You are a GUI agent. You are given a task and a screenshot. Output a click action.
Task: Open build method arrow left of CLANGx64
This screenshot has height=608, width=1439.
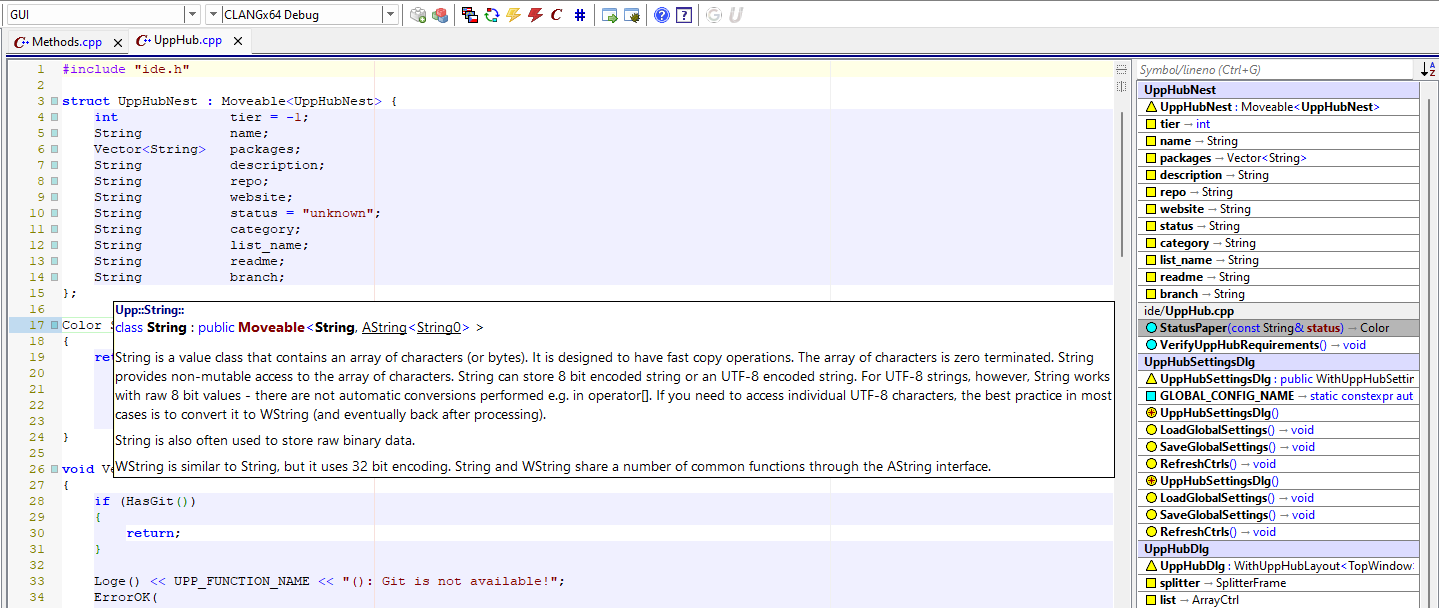click(x=213, y=15)
